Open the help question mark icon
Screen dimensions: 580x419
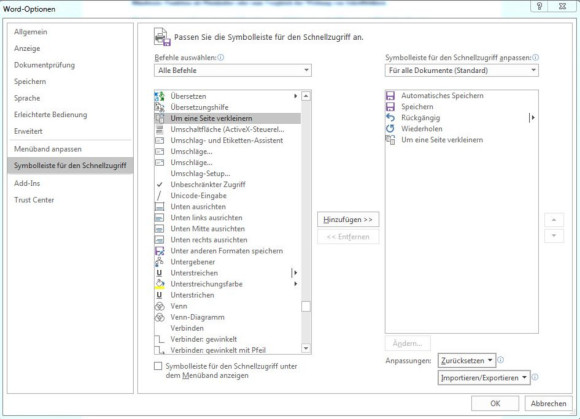539,6
